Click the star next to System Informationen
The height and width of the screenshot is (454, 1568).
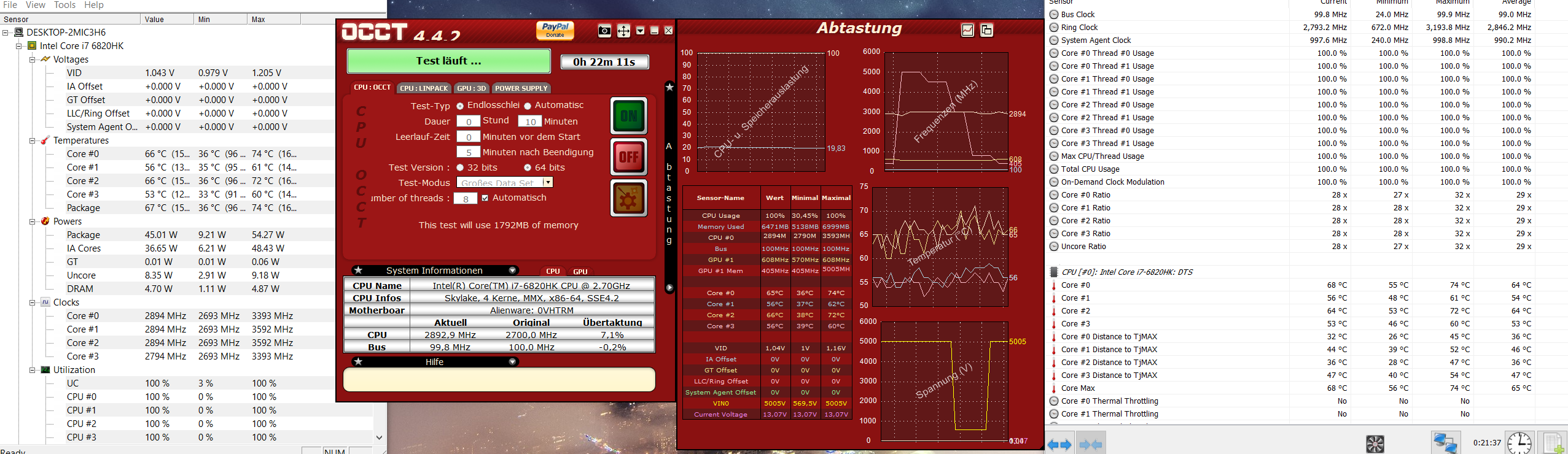(358, 270)
